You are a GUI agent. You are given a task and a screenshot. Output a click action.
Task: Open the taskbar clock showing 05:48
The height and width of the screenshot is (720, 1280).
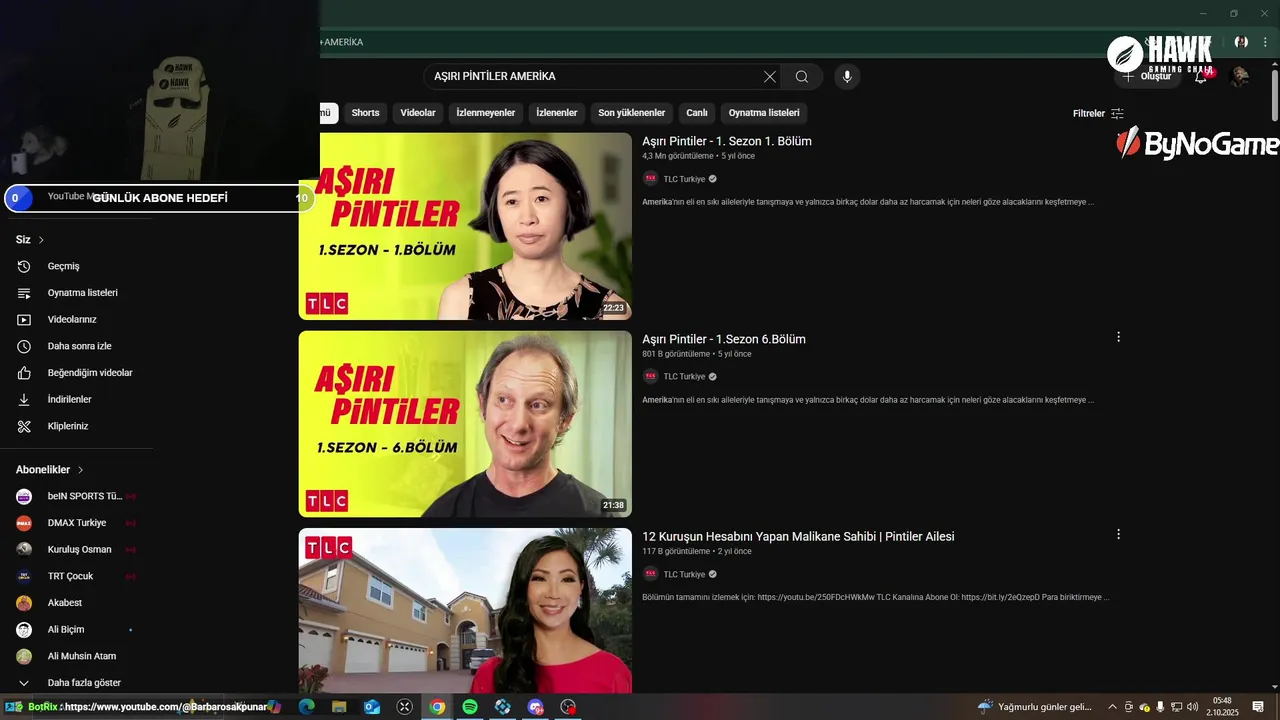(1222, 707)
